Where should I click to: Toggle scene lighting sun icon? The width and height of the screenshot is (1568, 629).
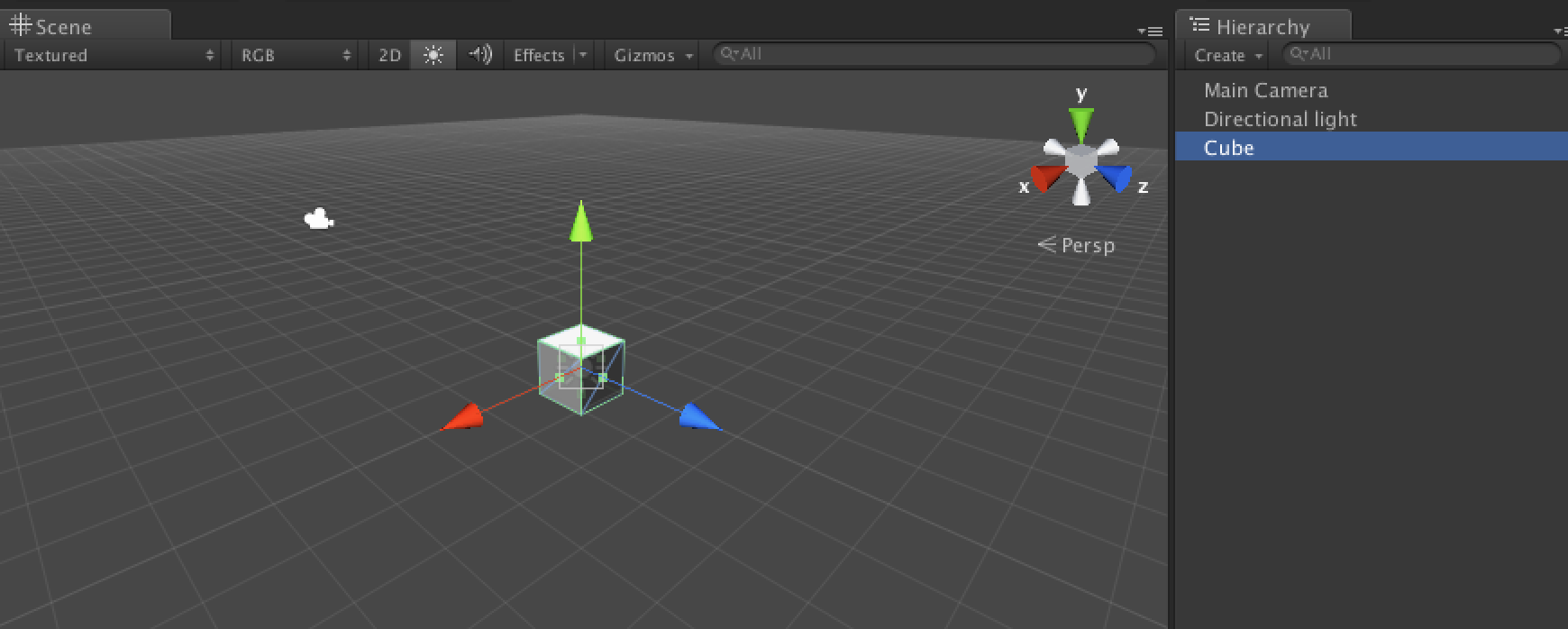433,55
